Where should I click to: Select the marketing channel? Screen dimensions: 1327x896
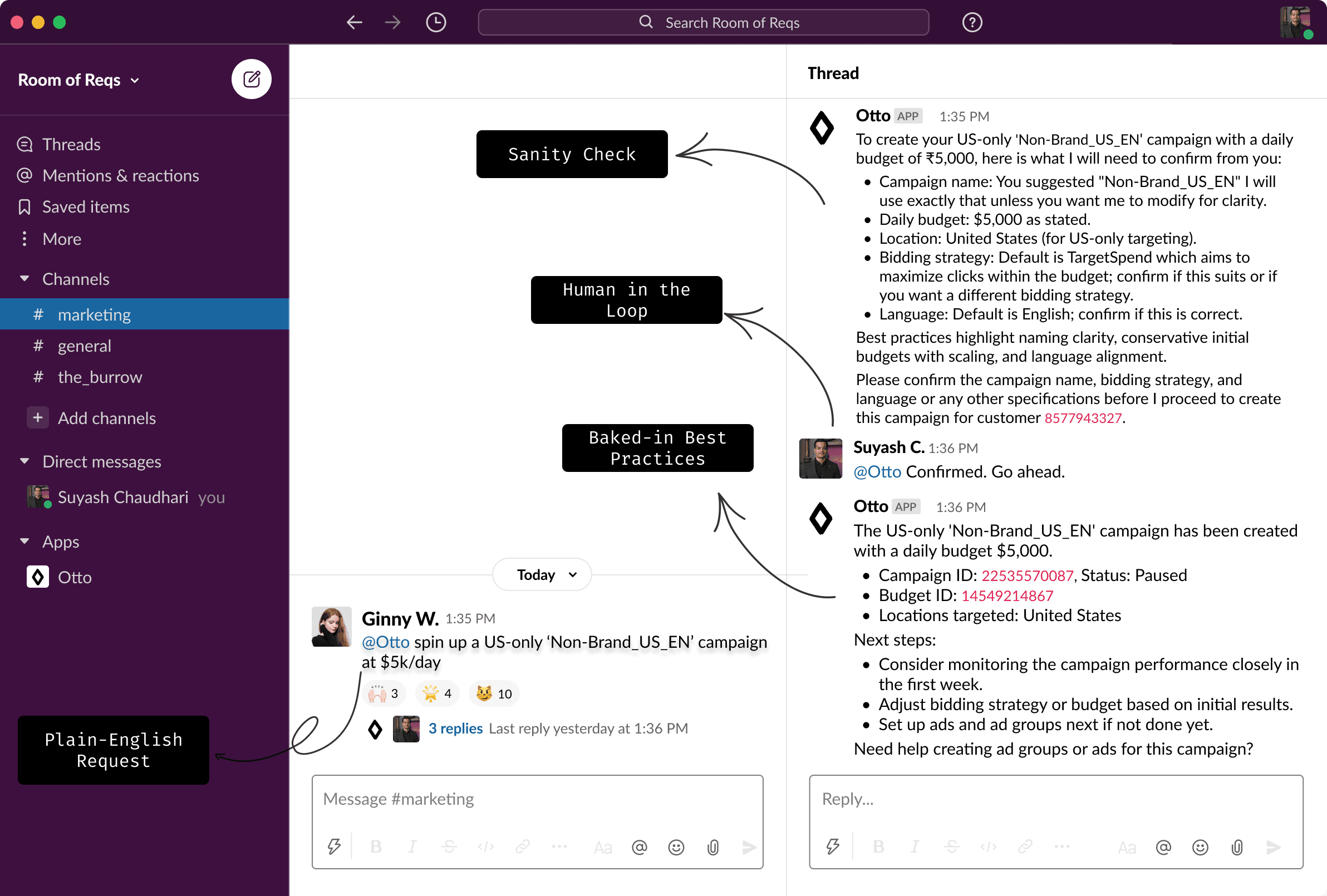[x=145, y=314]
